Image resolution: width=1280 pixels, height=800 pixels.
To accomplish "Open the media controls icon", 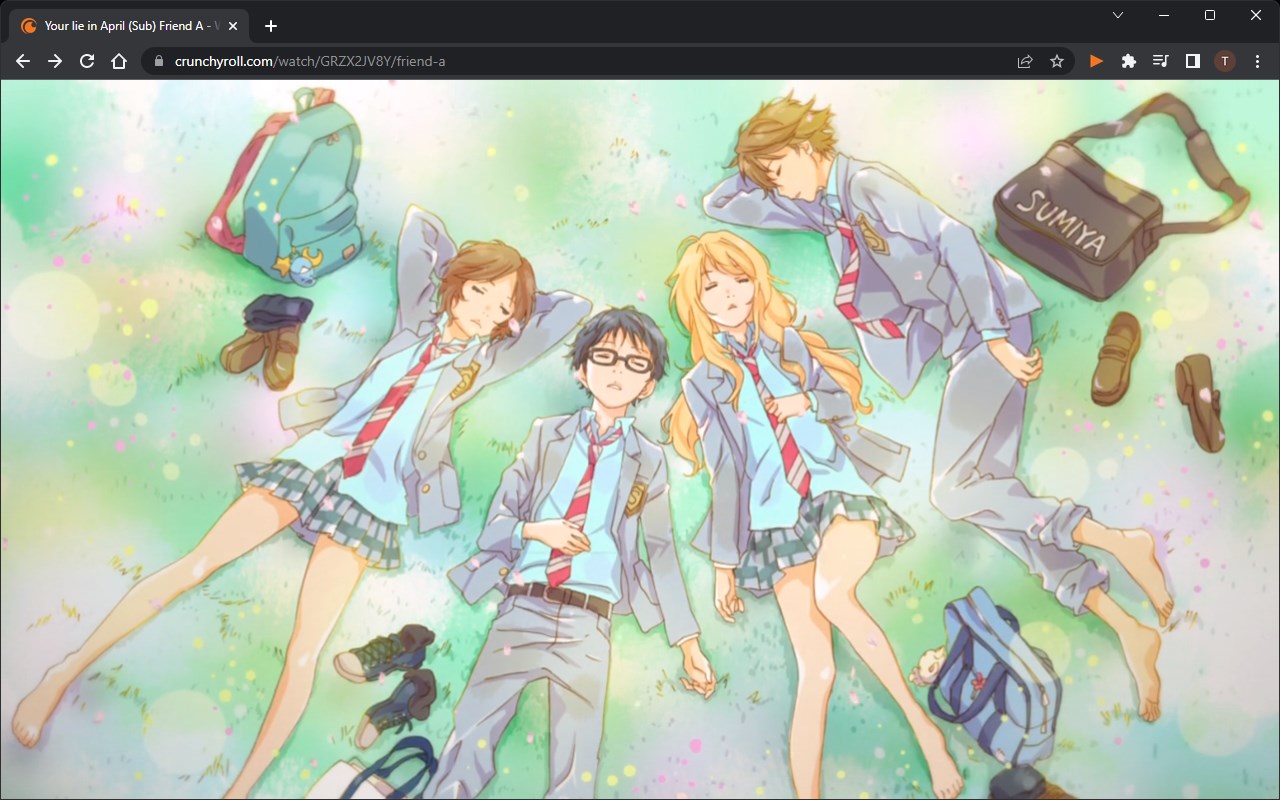I will pos(1161,61).
